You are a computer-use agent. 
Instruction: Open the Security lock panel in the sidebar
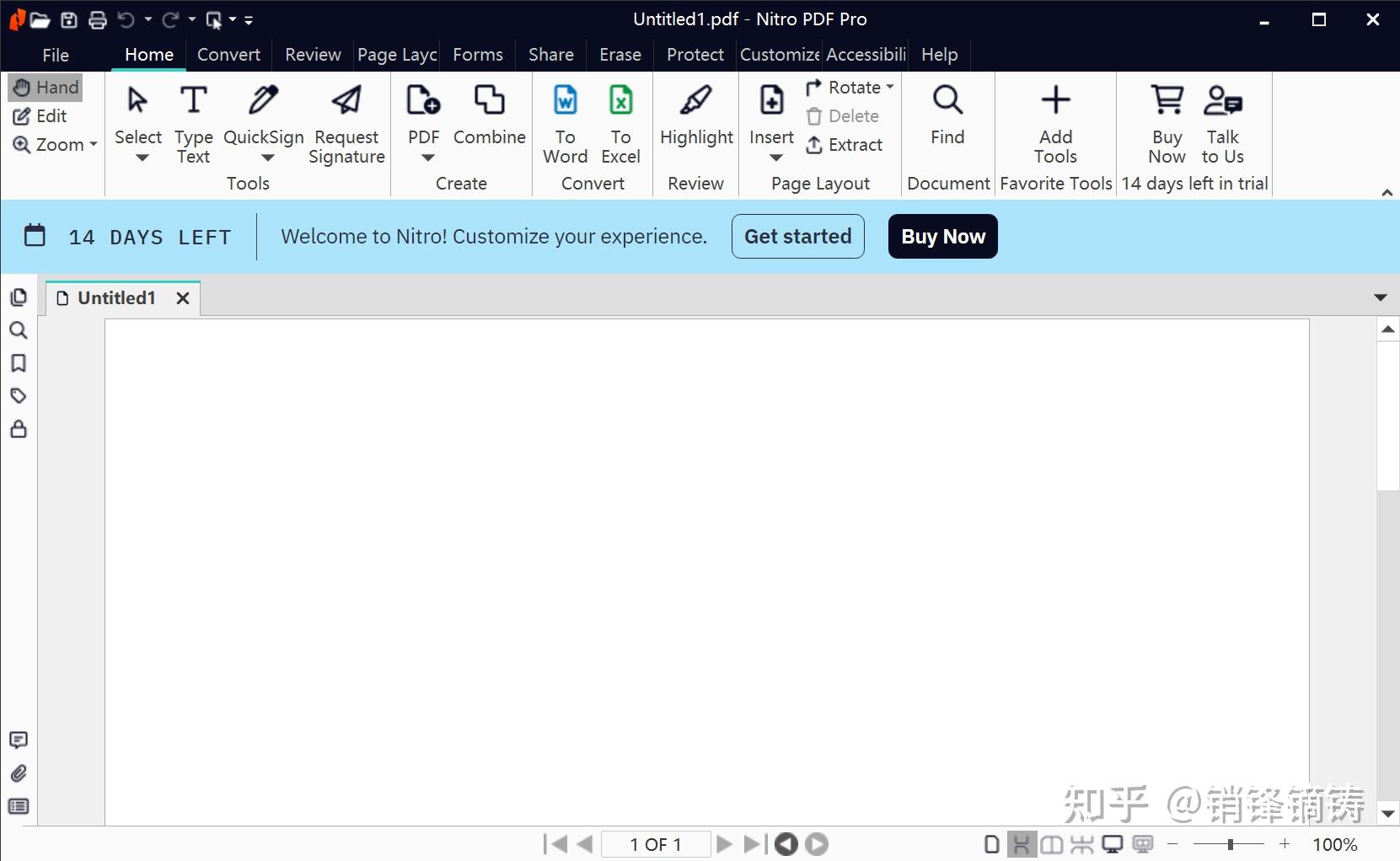point(19,429)
